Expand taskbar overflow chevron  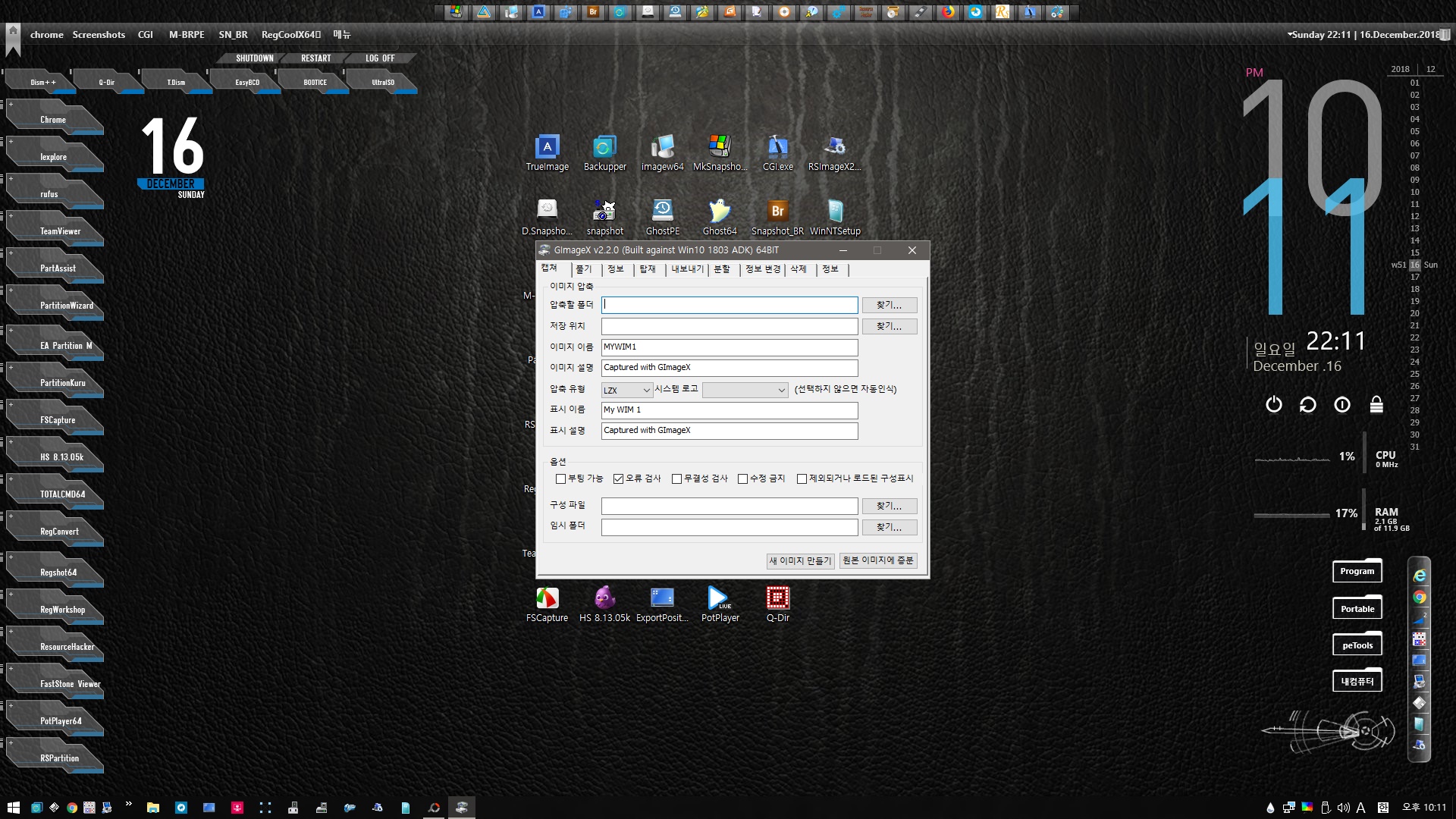tap(128, 804)
